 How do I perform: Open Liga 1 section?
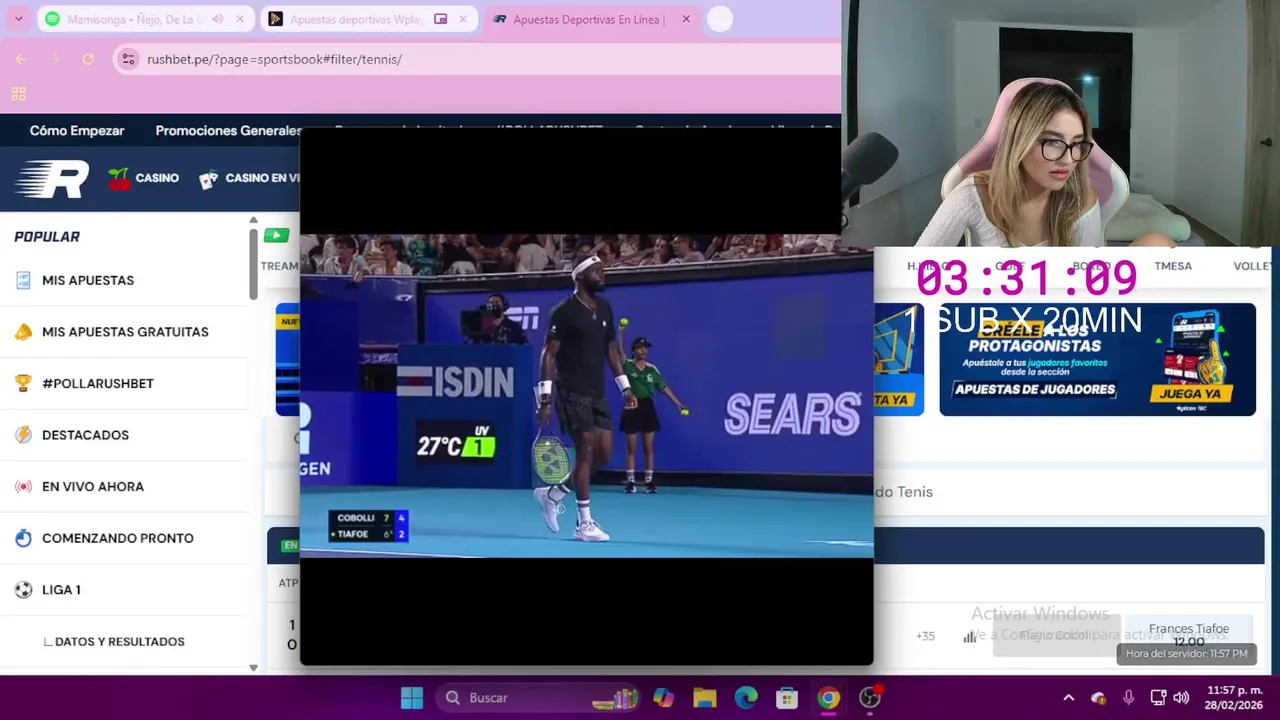(x=61, y=590)
